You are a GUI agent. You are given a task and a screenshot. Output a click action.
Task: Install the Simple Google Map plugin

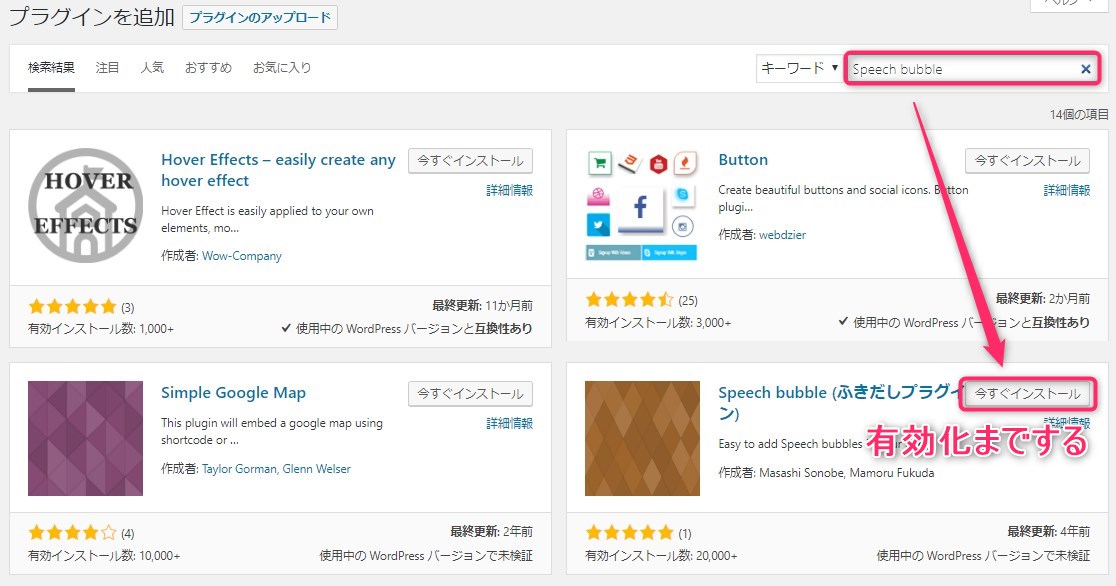(470, 394)
